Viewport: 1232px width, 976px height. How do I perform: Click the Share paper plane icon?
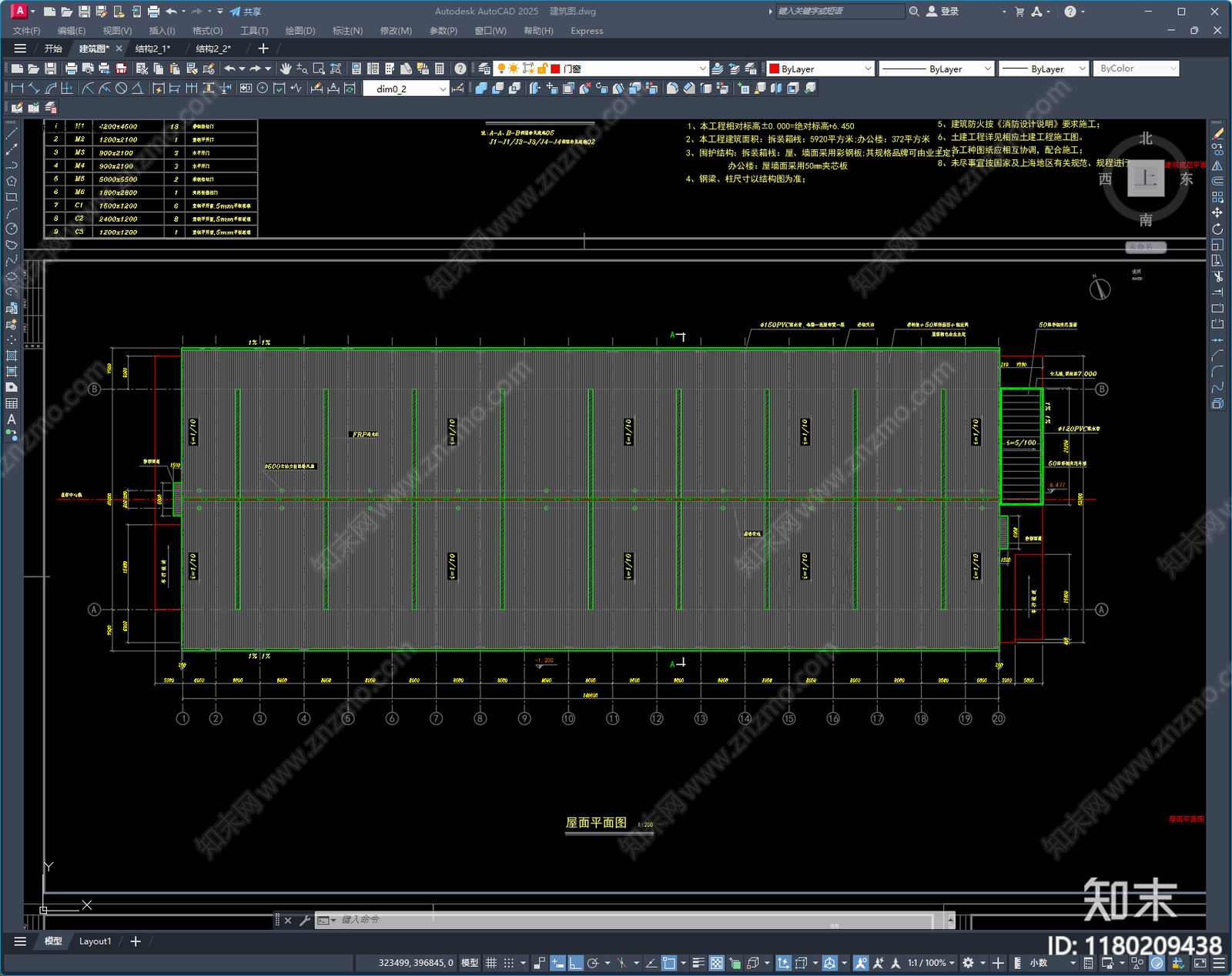[x=246, y=12]
